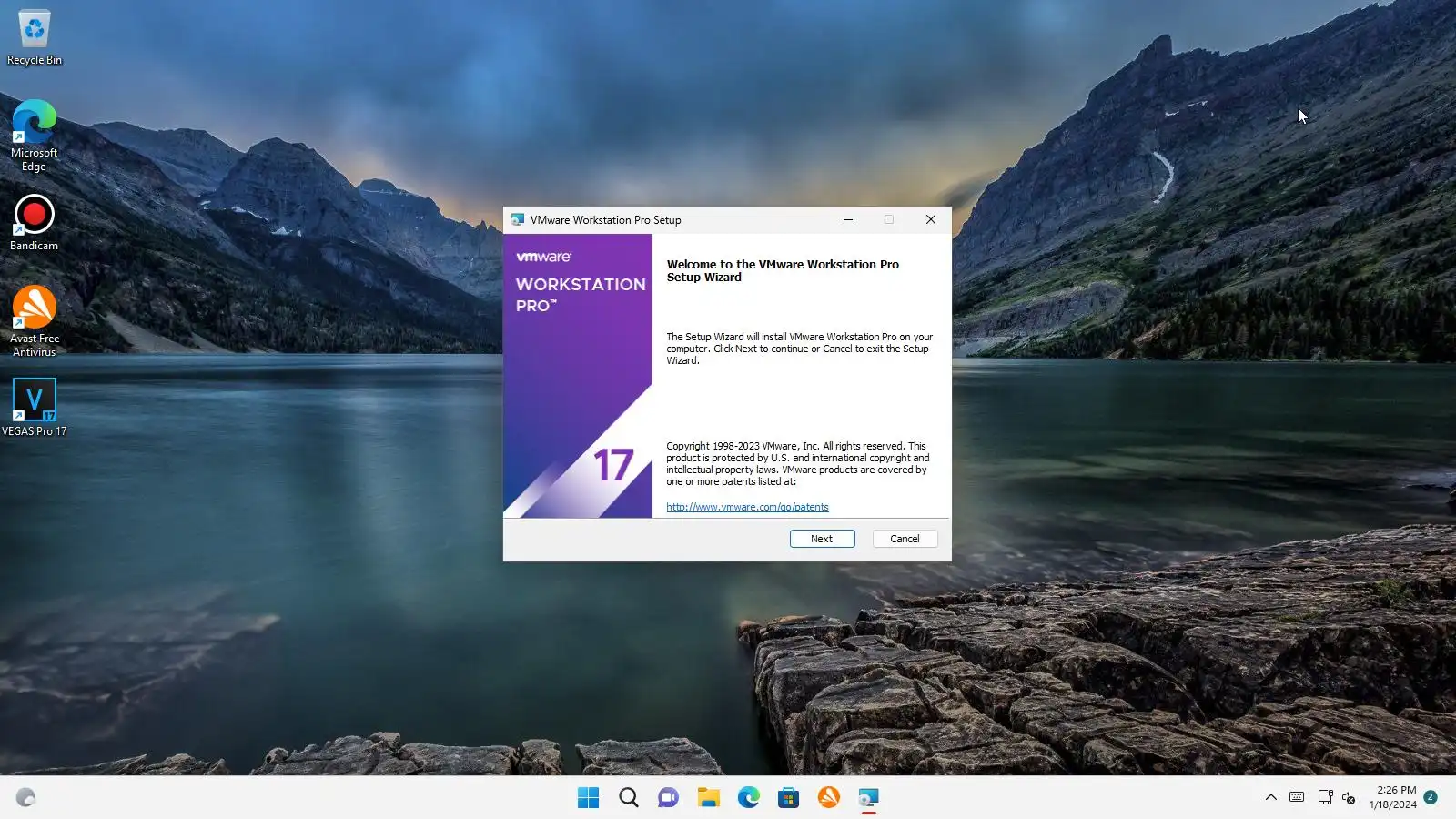
Task: Select the Avast Free Antivirus desktop shortcut
Action: pos(35,321)
